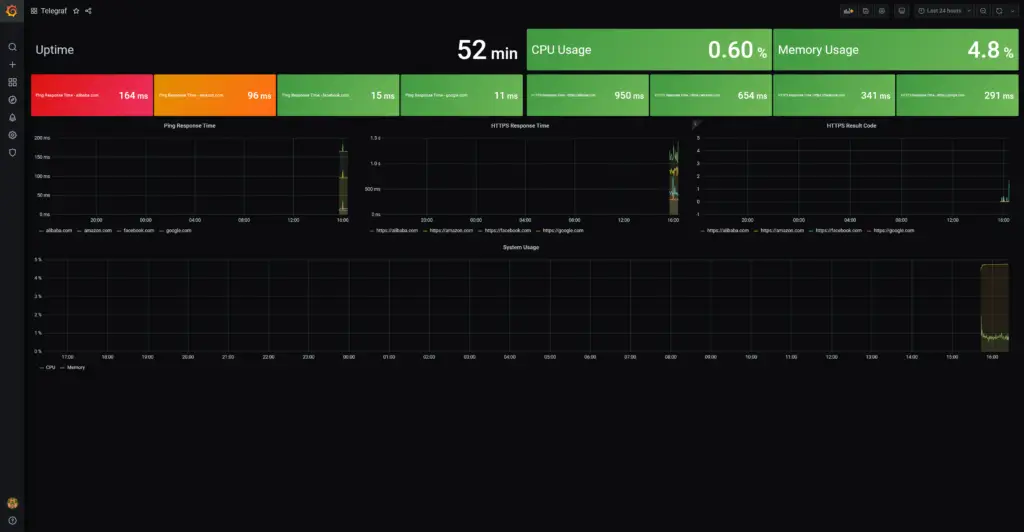Toggle CPU series in System Usage legend
The width and height of the screenshot is (1024, 532).
pos(49,368)
